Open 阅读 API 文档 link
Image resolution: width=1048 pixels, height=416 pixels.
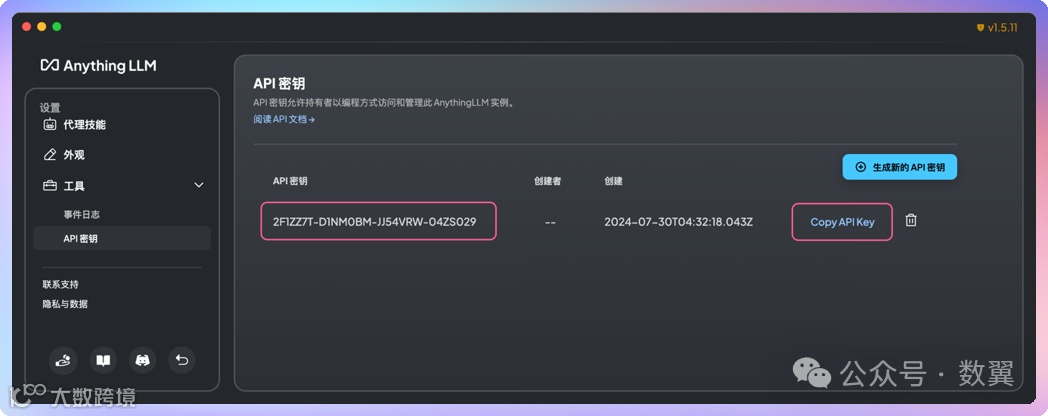(283, 120)
